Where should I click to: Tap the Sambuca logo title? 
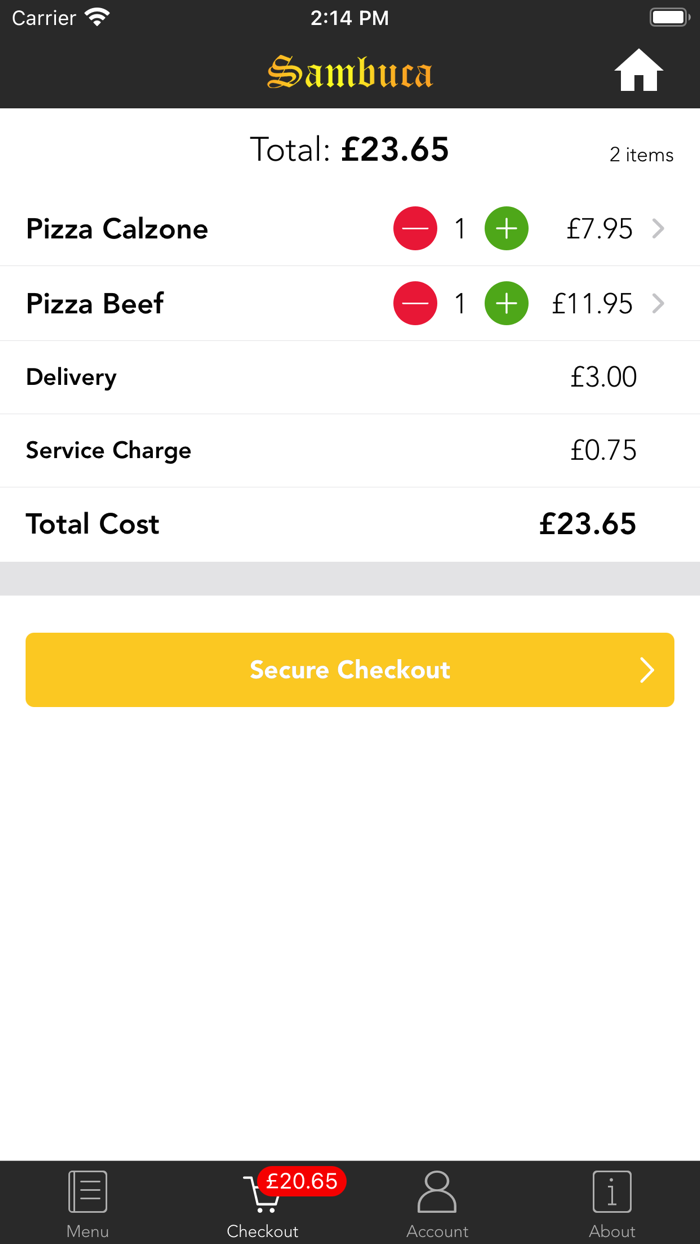point(350,72)
